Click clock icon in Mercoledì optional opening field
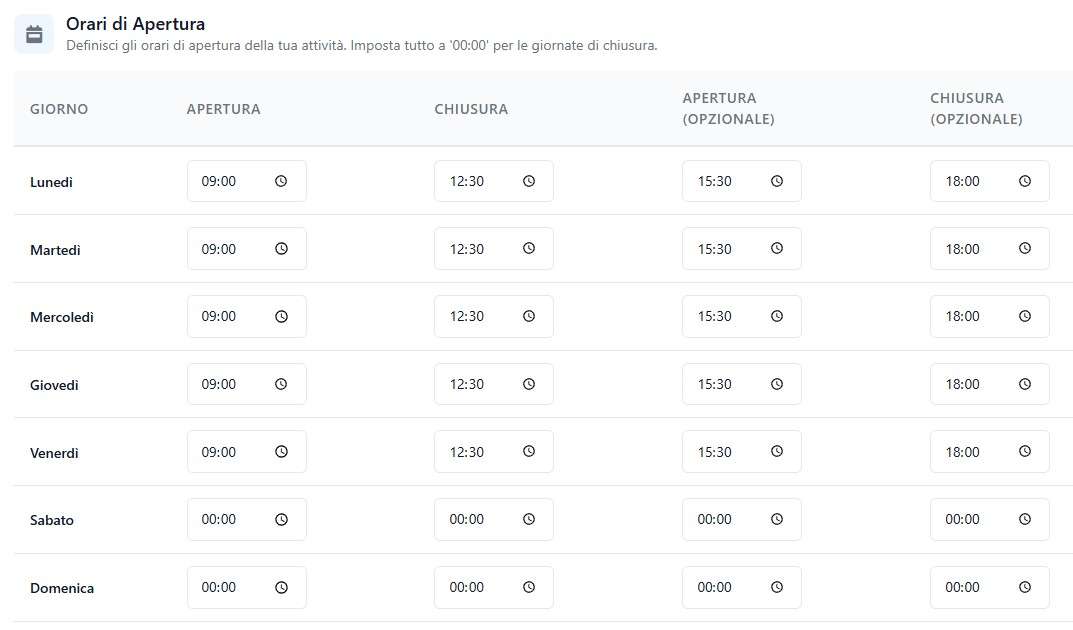This screenshot has height=630, width=1073. coord(777,316)
